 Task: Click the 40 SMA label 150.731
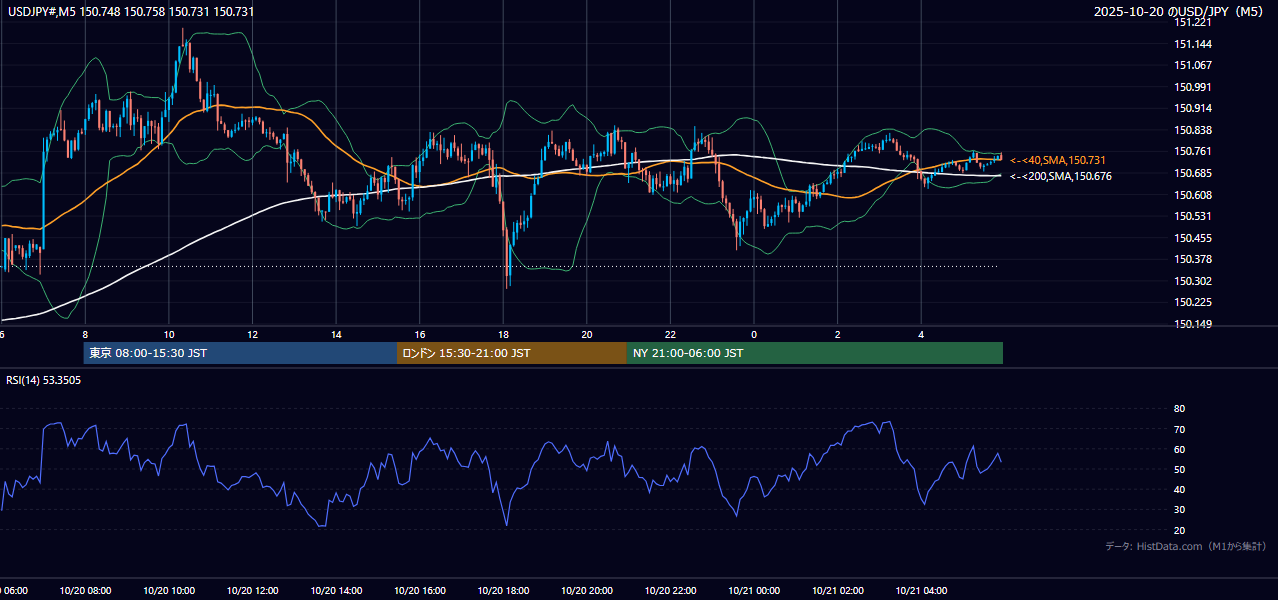click(1058, 160)
